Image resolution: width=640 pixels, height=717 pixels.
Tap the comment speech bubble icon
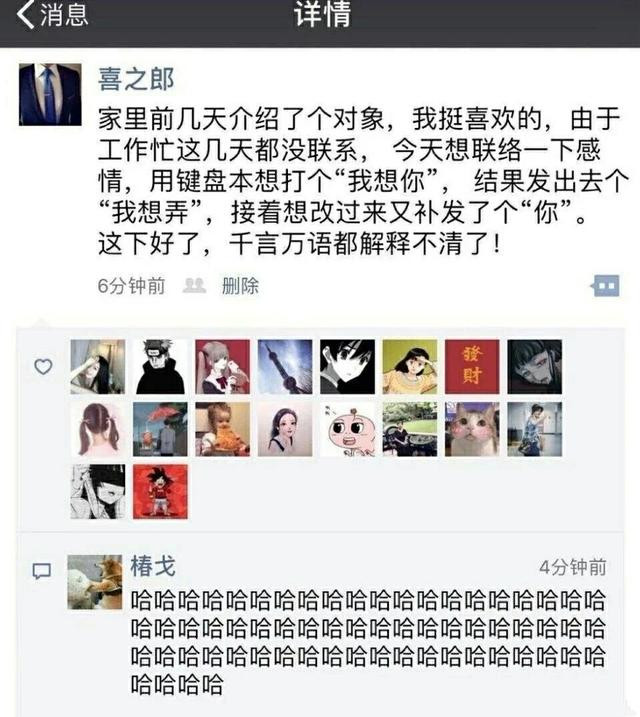coord(42,571)
